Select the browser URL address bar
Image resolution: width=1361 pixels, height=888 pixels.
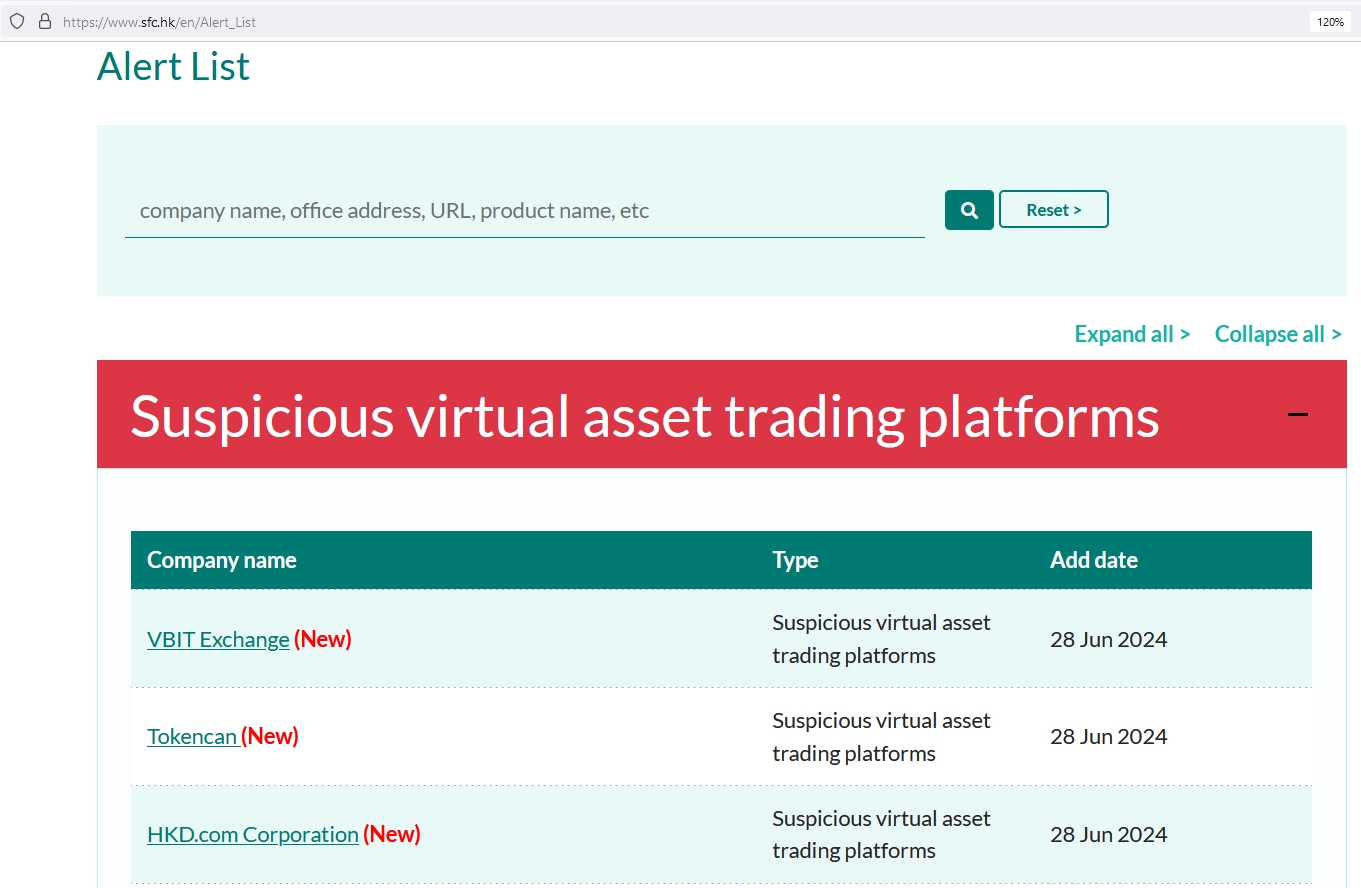[600, 21]
